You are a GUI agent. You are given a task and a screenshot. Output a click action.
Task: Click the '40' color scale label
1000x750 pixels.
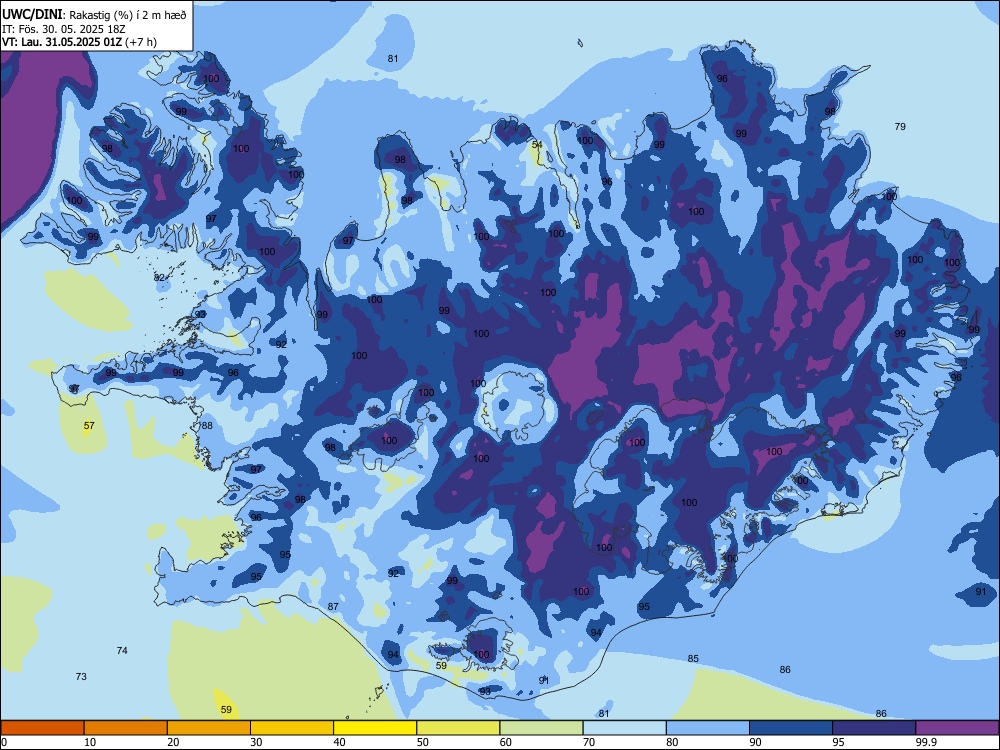point(340,742)
